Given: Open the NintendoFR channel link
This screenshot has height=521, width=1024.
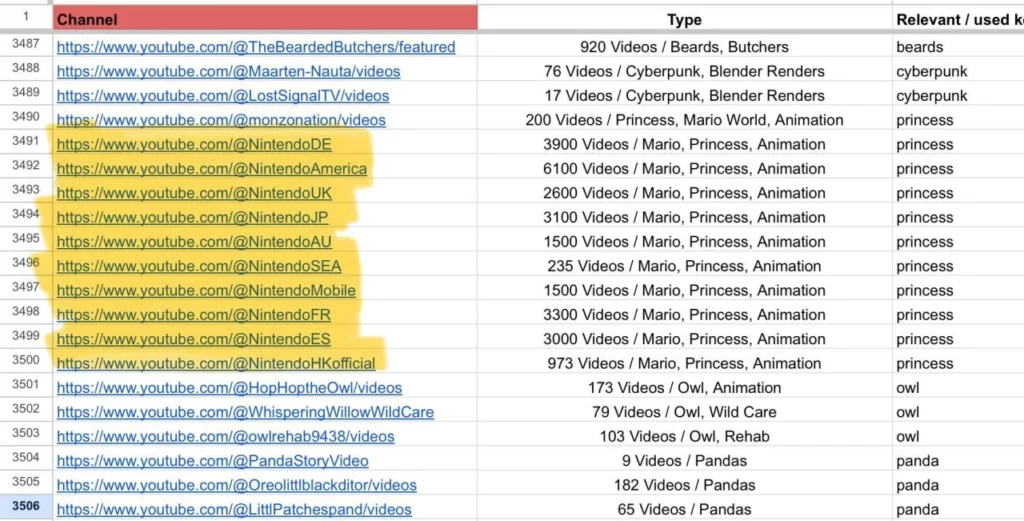Looking at the screenshot, I should coord(194,315).
